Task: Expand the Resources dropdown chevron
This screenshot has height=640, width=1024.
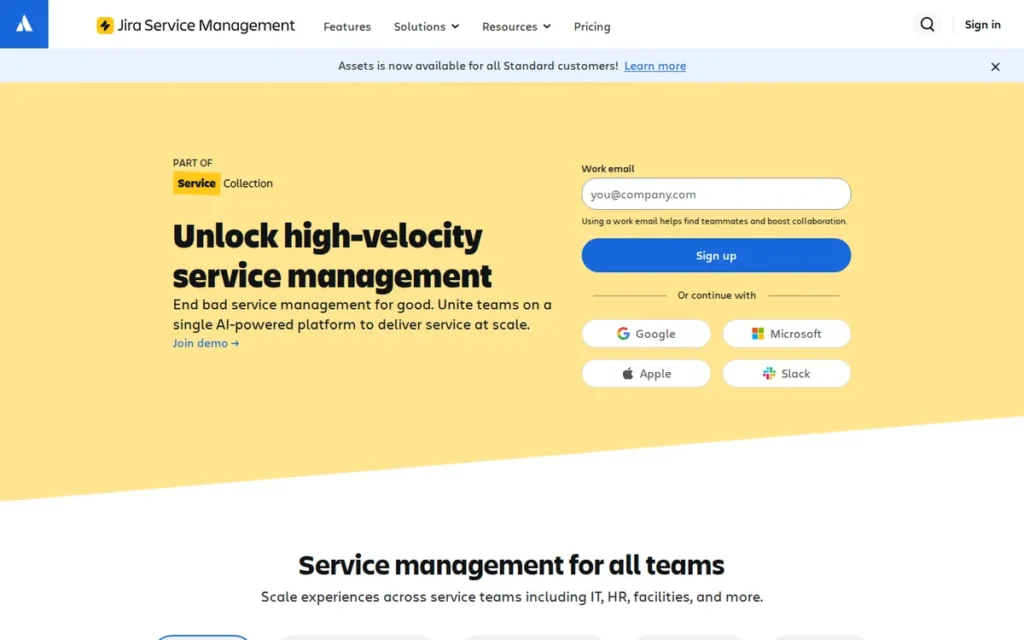Action: [x=547, y=27]
